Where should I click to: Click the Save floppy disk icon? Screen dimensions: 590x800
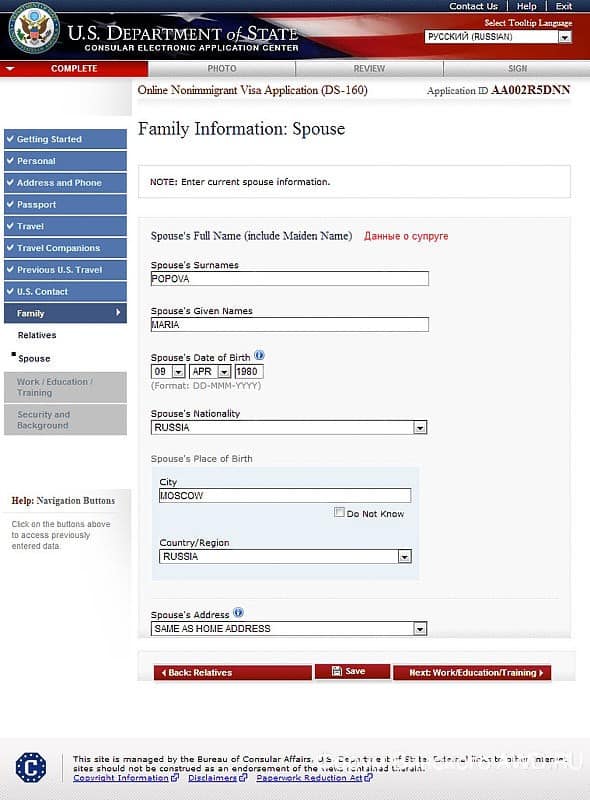coord(337,671)
